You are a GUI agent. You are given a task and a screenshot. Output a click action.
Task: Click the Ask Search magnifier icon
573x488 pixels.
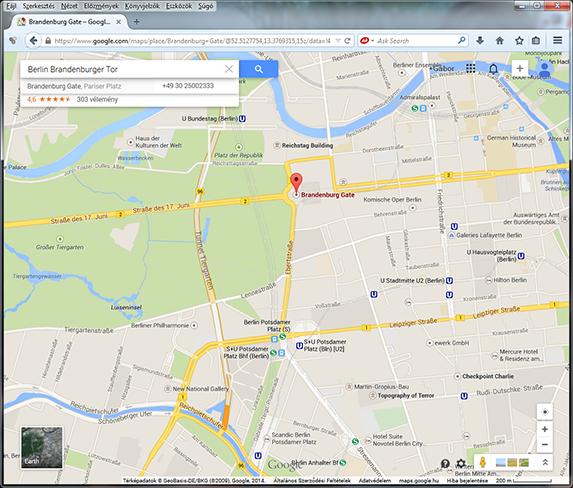point(462,41)
